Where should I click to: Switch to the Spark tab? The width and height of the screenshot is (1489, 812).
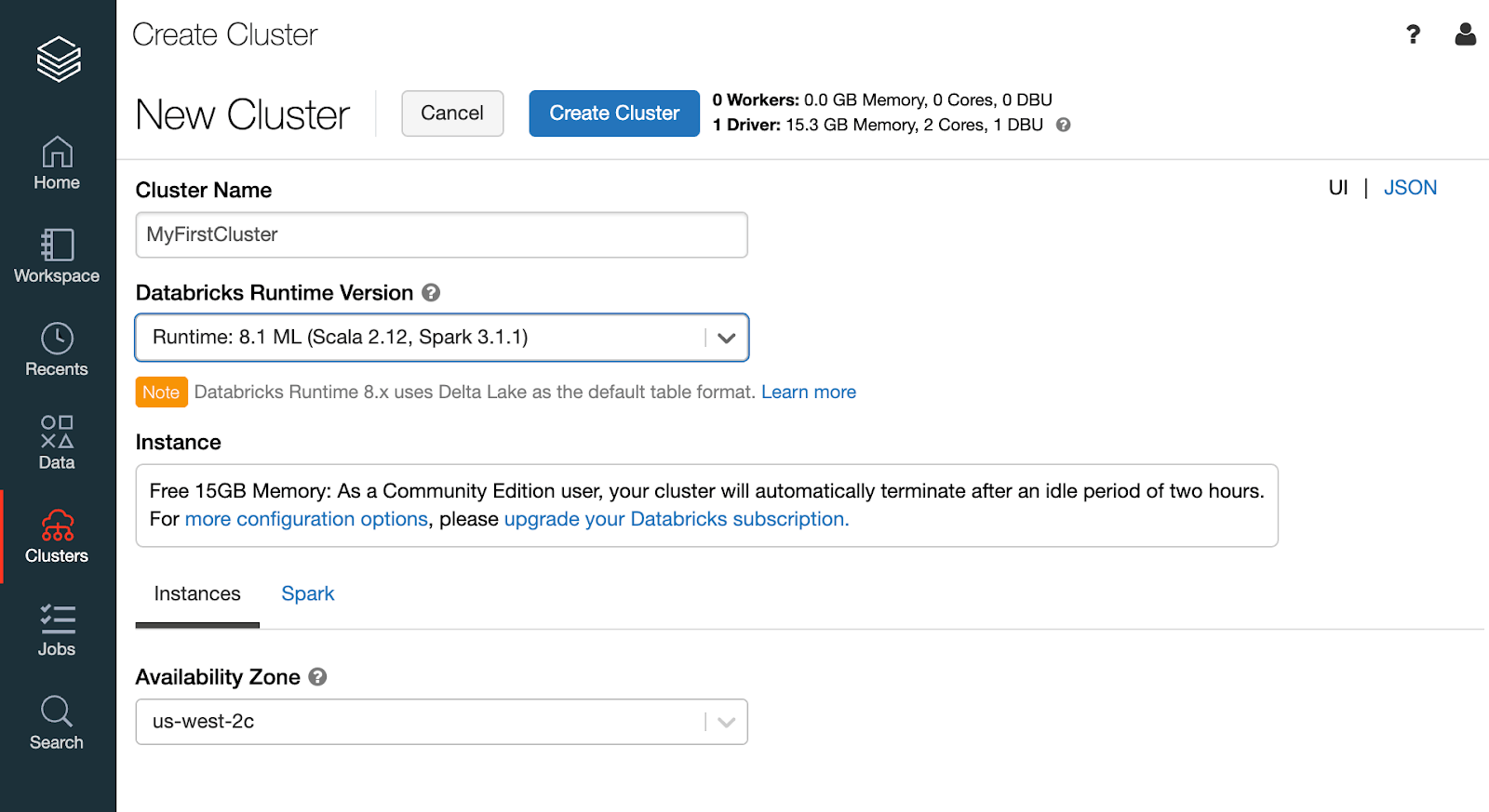pos(307,594)
